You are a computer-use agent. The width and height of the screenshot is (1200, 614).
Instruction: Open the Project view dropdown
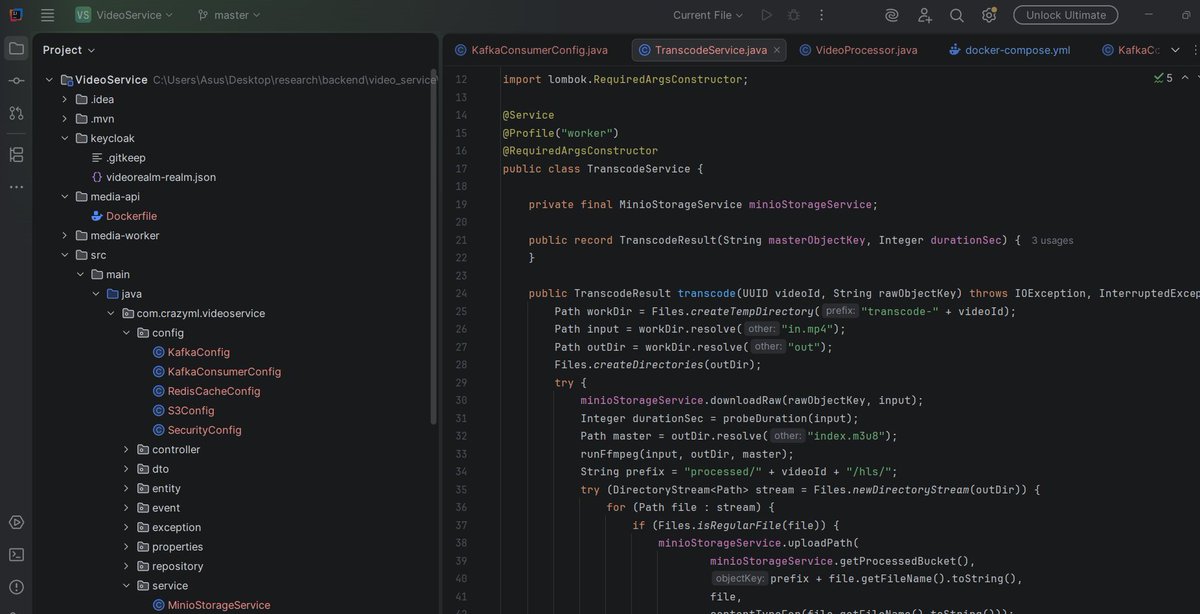click(x=69, y=50)
